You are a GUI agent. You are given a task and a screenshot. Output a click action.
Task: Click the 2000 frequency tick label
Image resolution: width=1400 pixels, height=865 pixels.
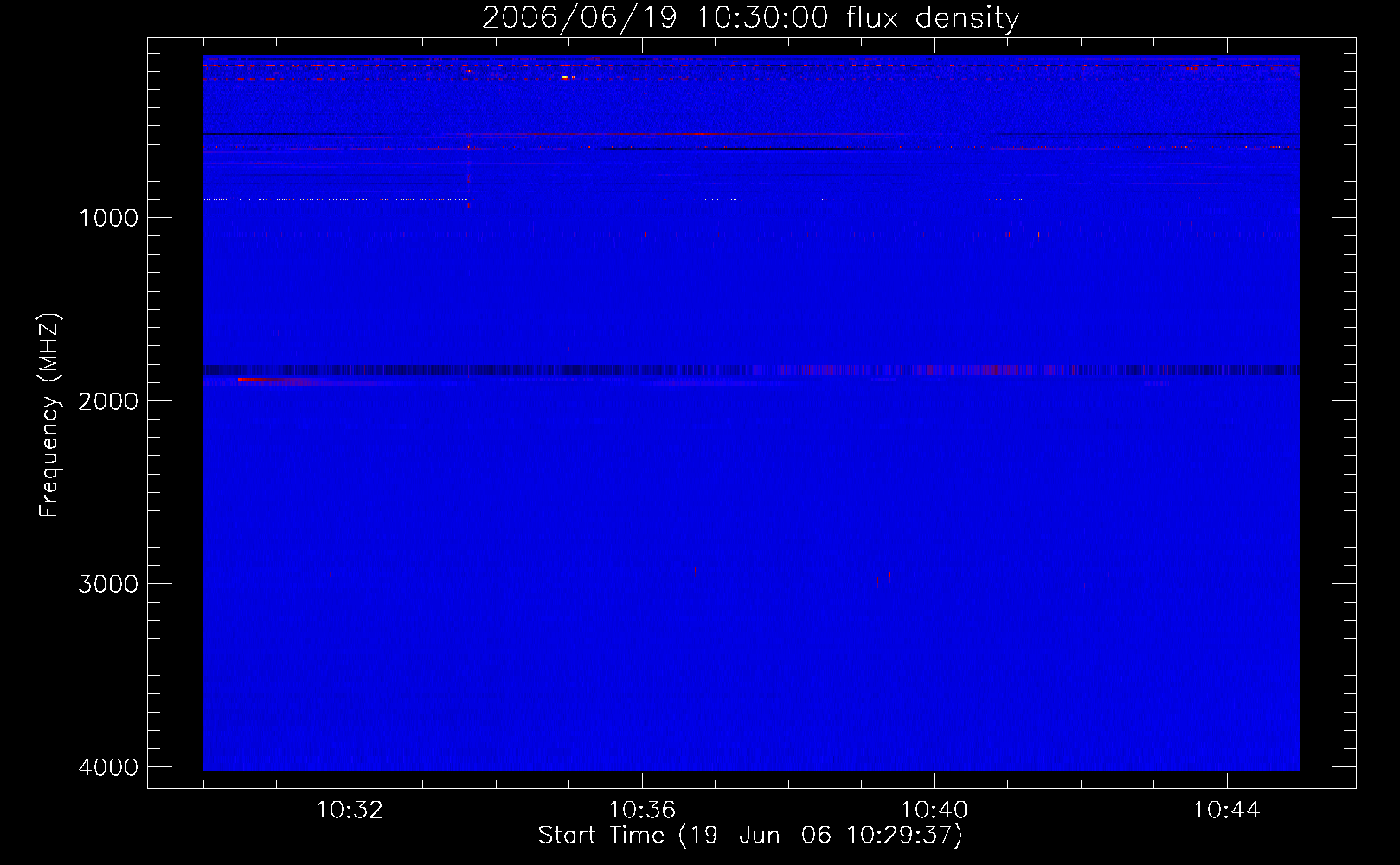coord(108,401)
